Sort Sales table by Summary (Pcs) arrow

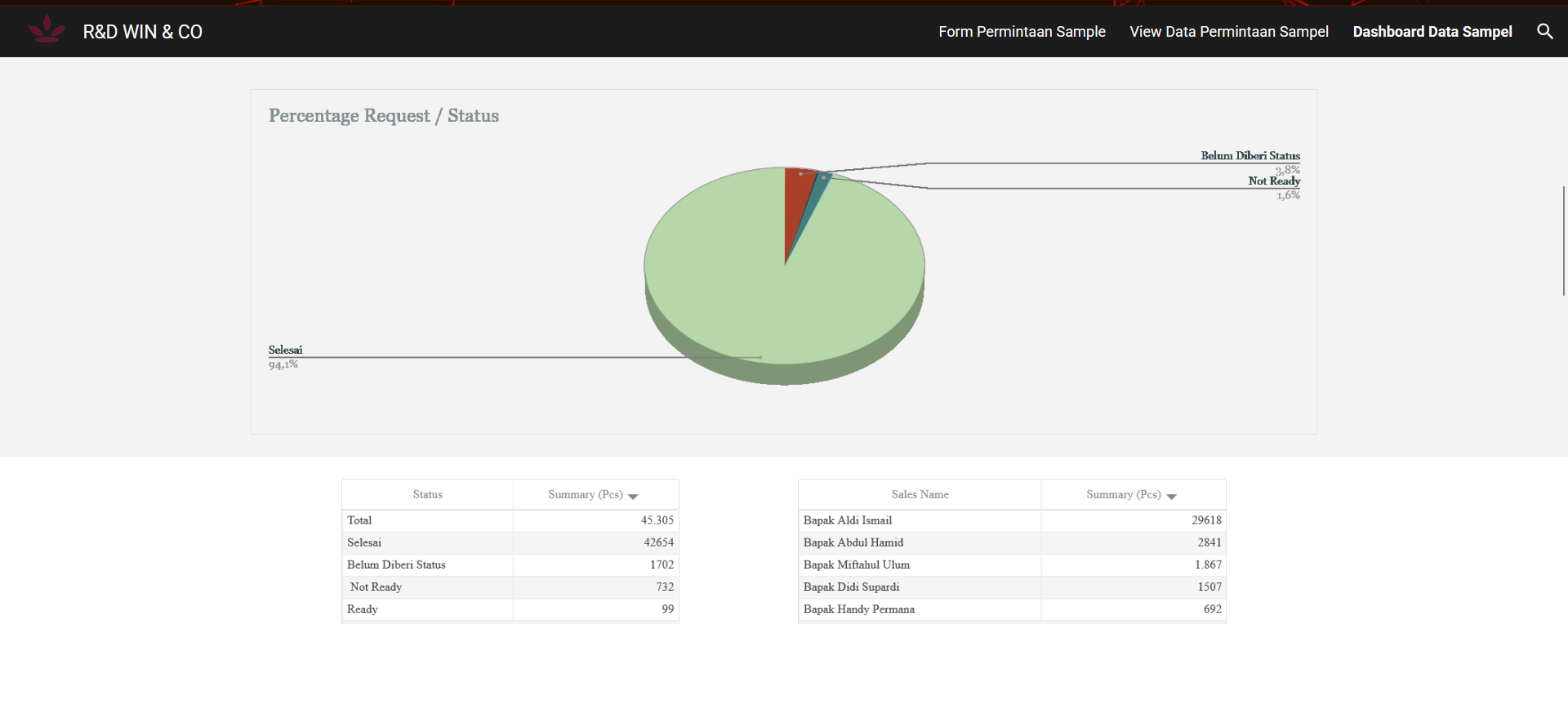pos(1171,496)
